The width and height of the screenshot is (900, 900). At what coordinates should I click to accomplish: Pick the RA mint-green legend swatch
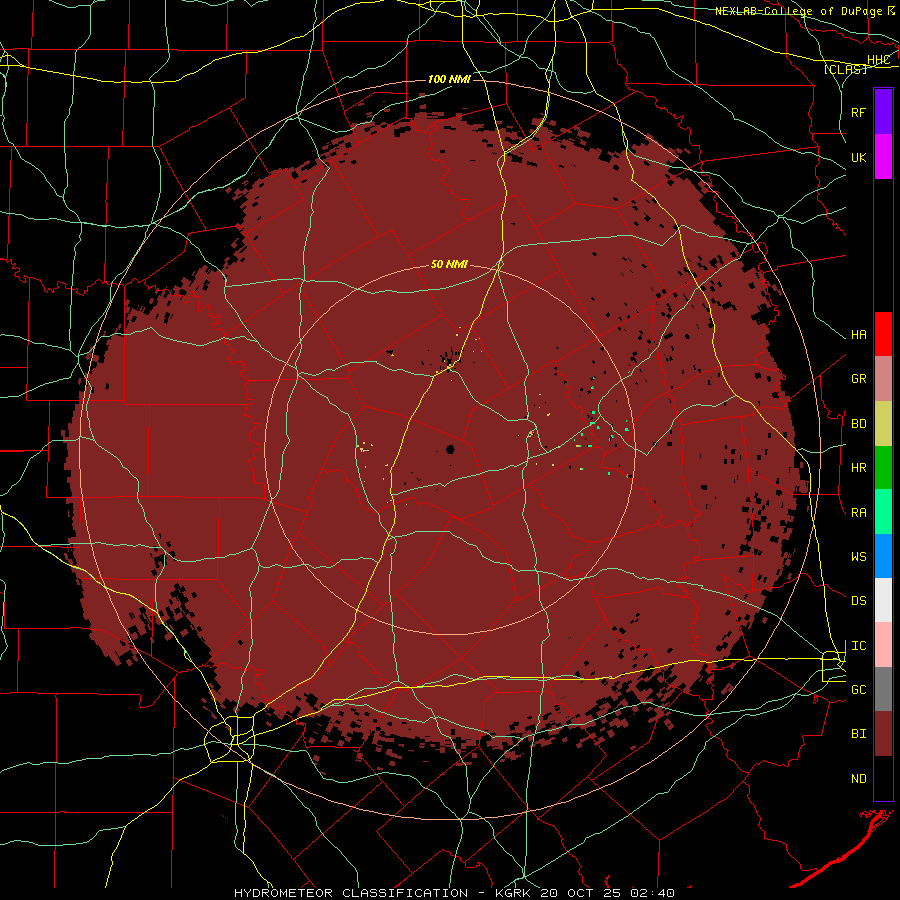click(x=883, y=512)
